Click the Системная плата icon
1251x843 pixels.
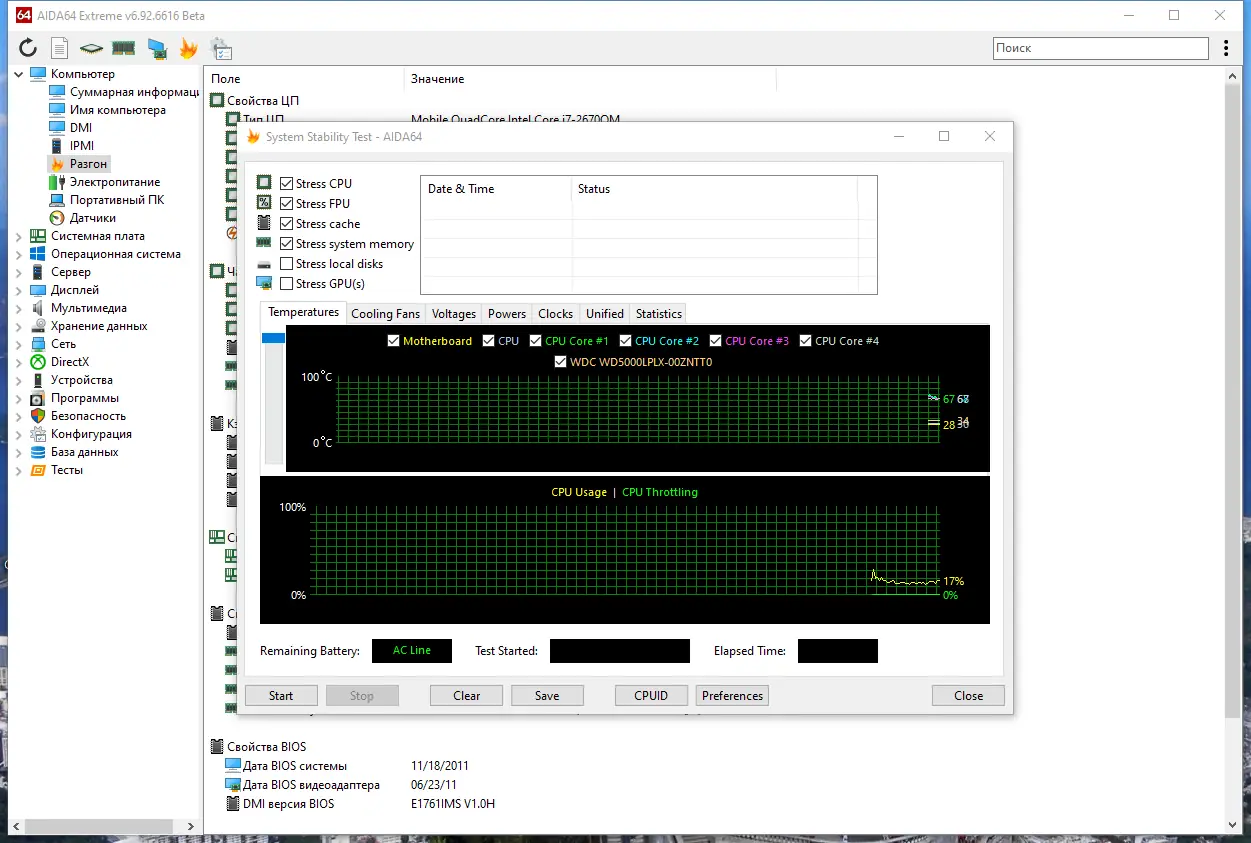[x=38, y=236]
